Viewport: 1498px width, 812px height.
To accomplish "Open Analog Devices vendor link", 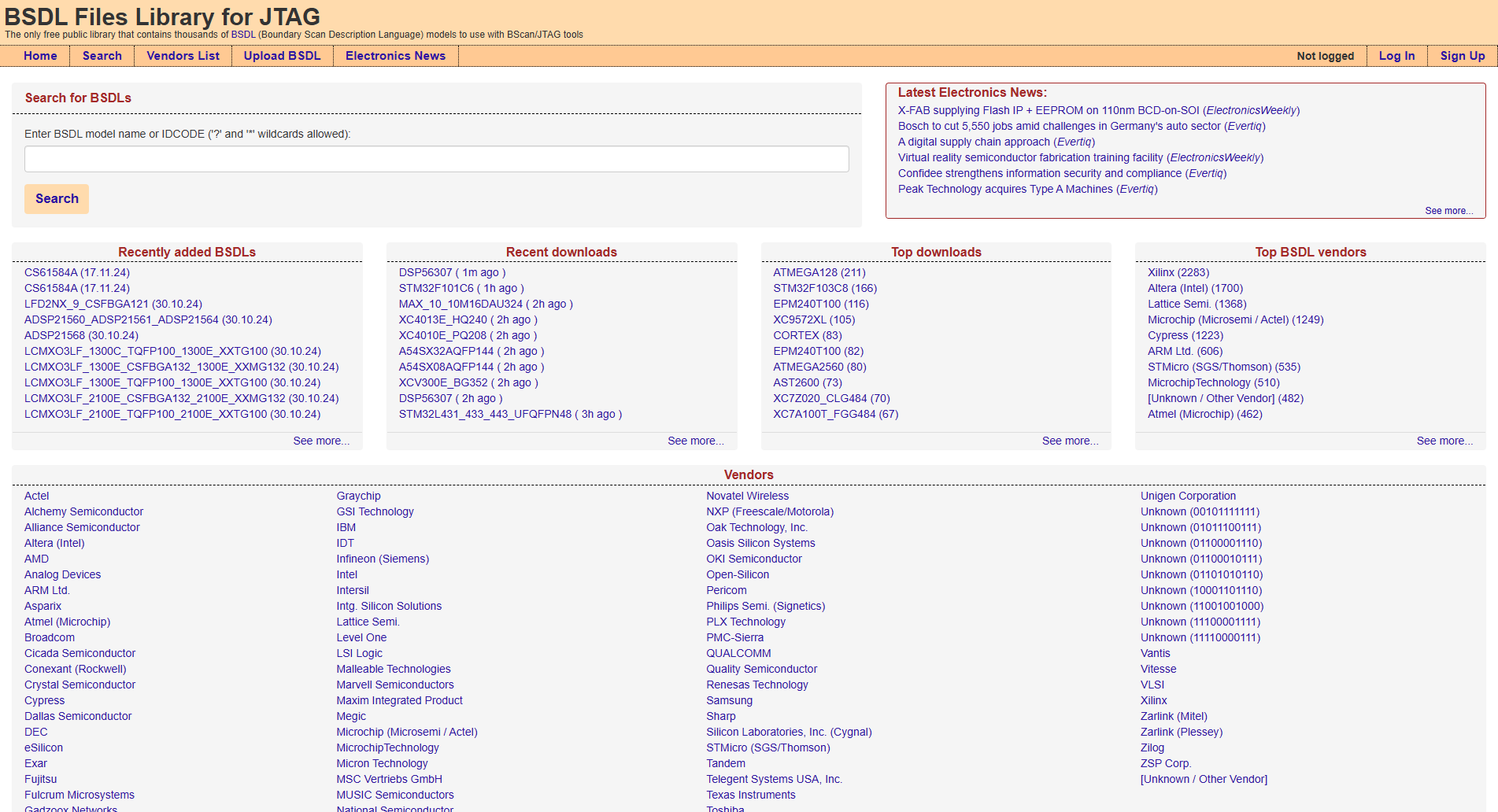I will (x=62, y=574).
